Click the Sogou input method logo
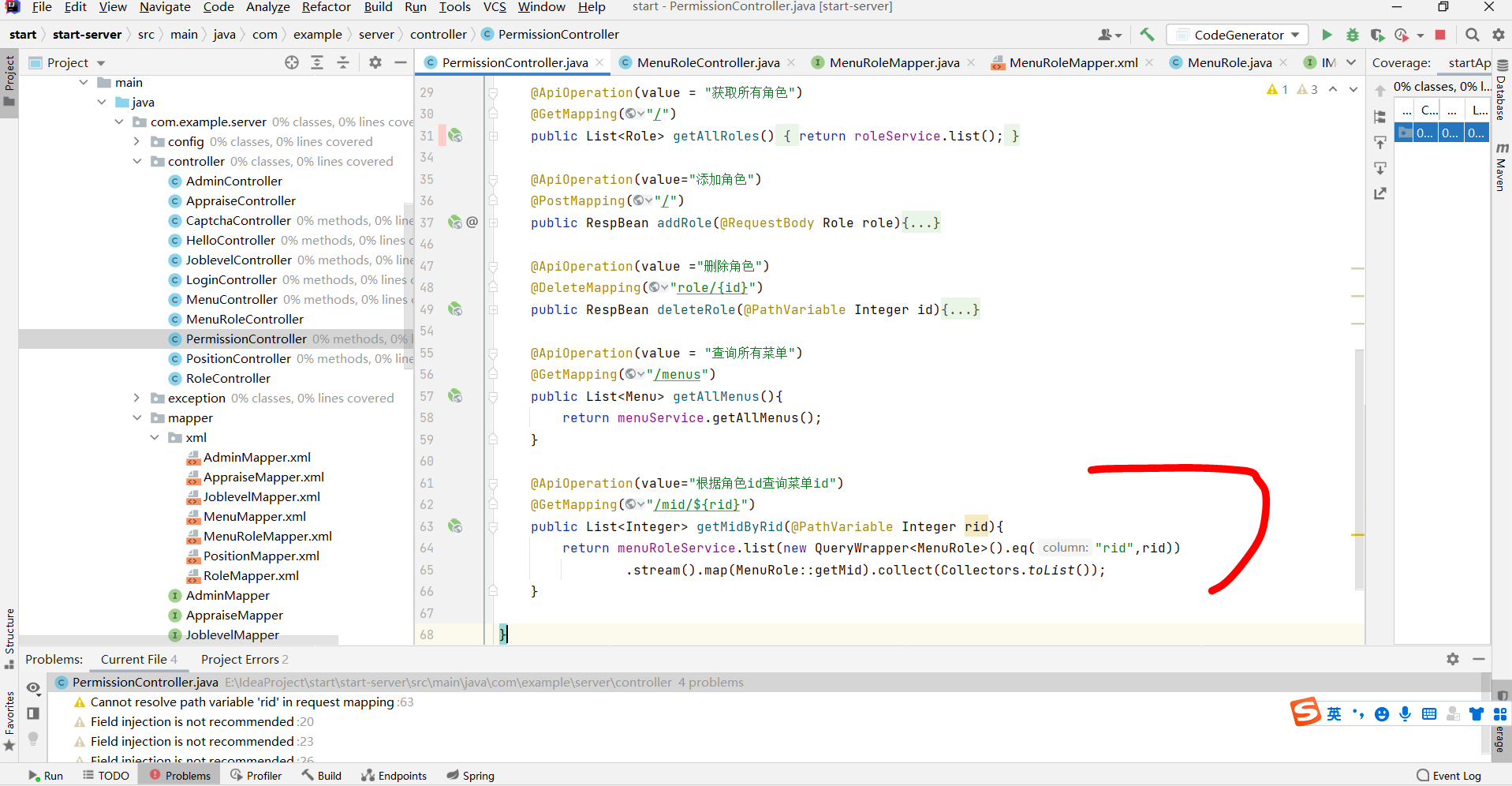Viewport: 1512px width, 786px height. click(1305, 712)
